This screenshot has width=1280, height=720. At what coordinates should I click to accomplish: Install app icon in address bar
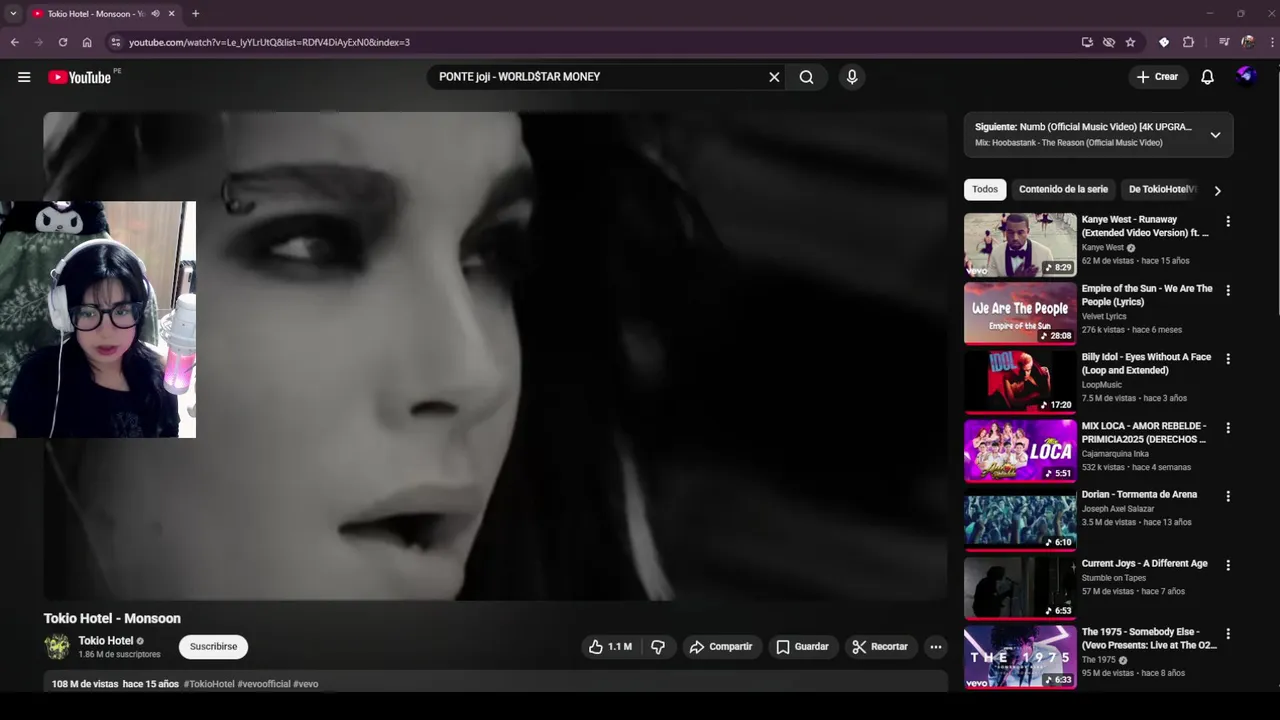[1087, 42]
